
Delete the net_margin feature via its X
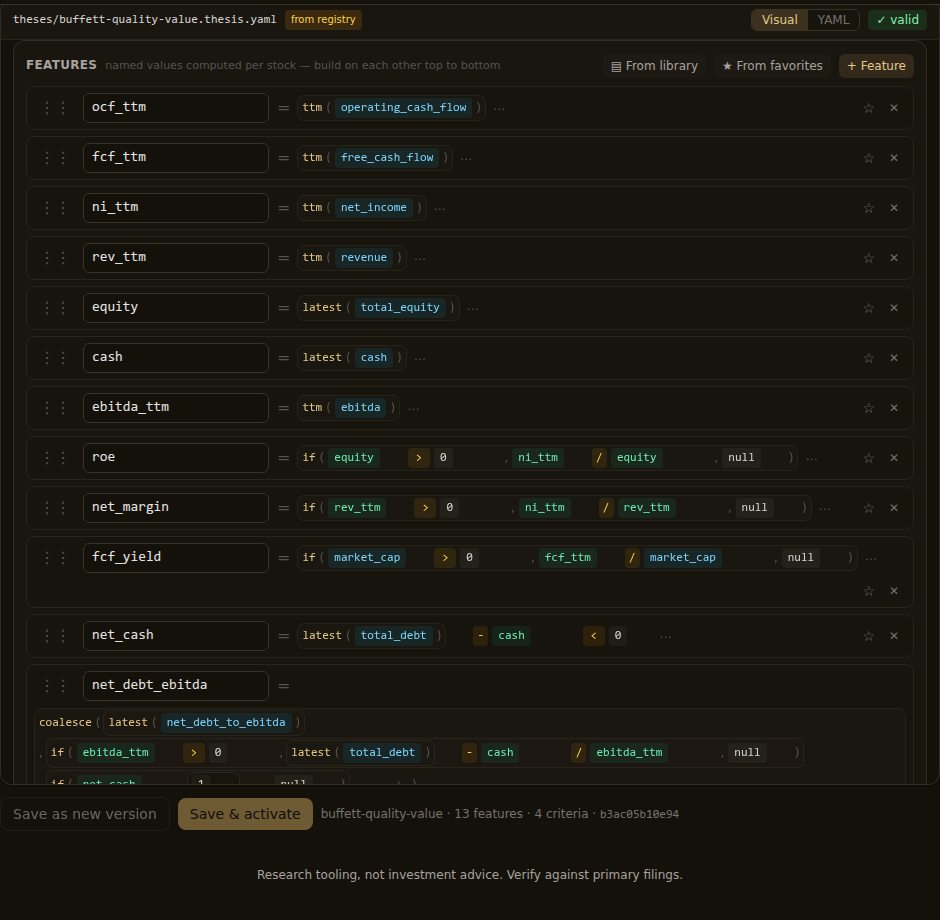894,508
